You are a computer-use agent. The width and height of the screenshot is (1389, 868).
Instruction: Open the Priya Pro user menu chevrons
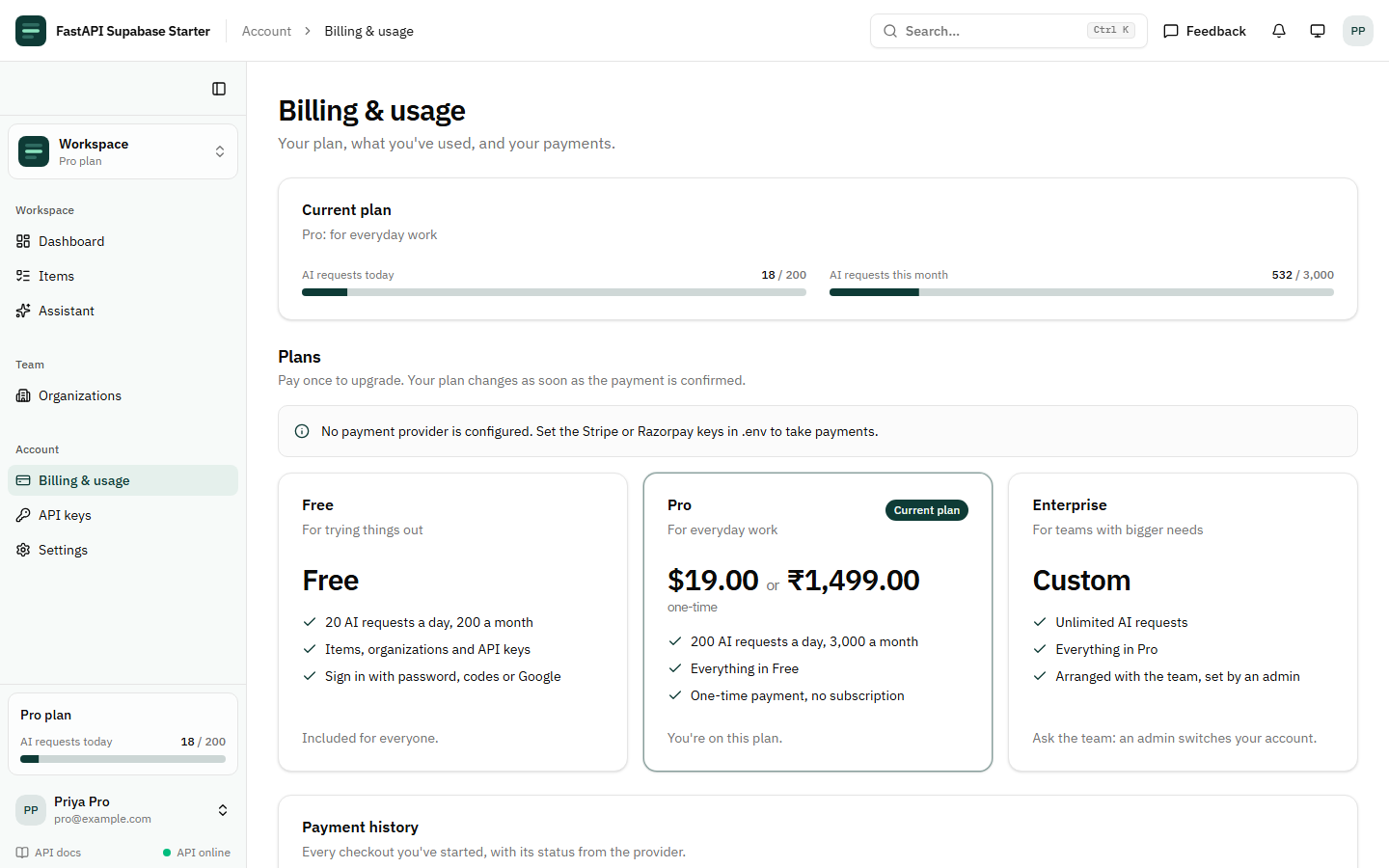223,810
